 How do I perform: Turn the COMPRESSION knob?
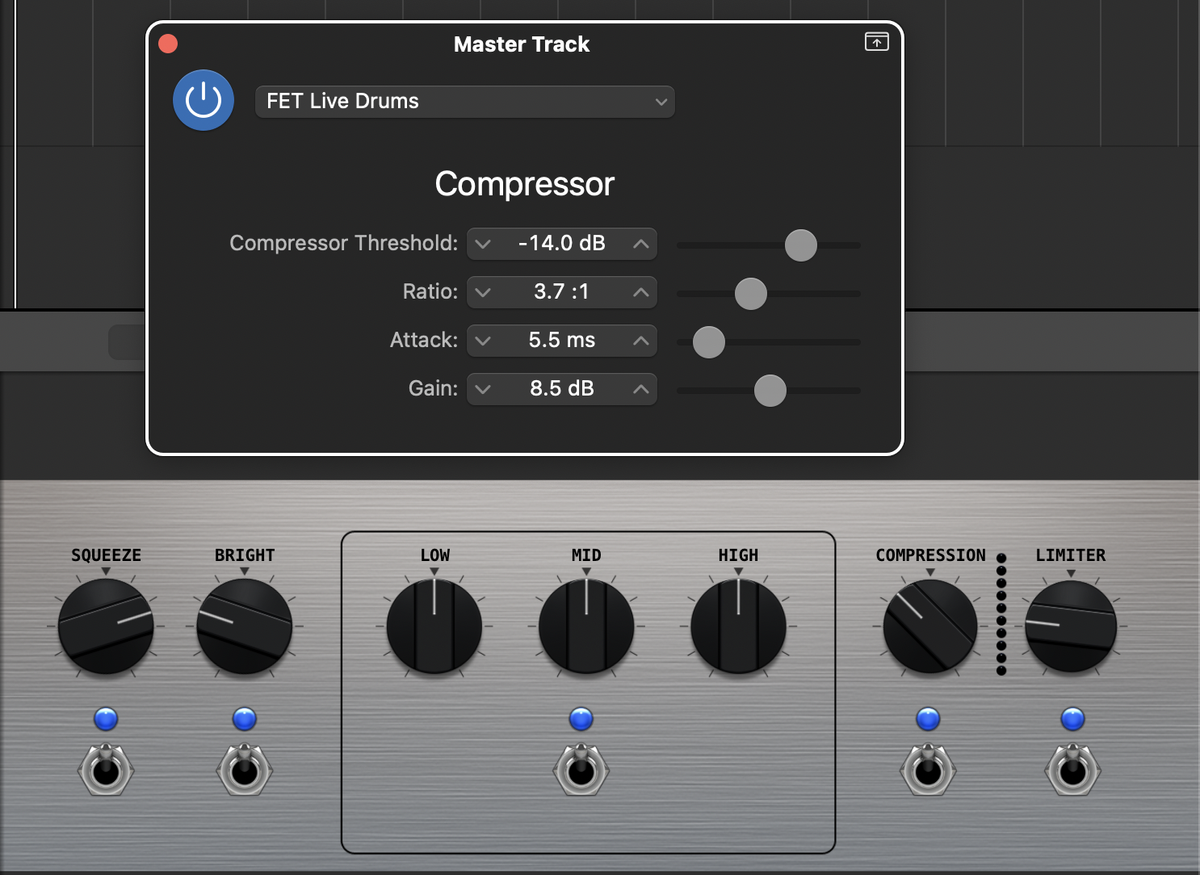pyautogui.click(x=929, y=622)
